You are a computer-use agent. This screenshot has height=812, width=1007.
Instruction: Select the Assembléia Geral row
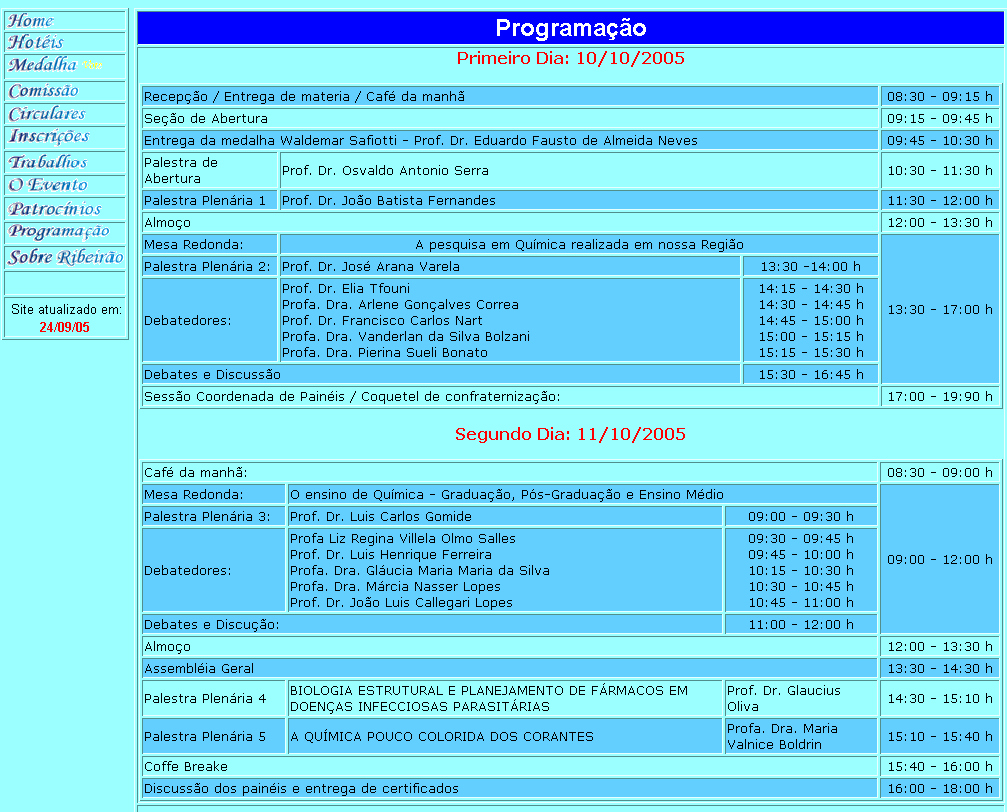pos(510,668)
